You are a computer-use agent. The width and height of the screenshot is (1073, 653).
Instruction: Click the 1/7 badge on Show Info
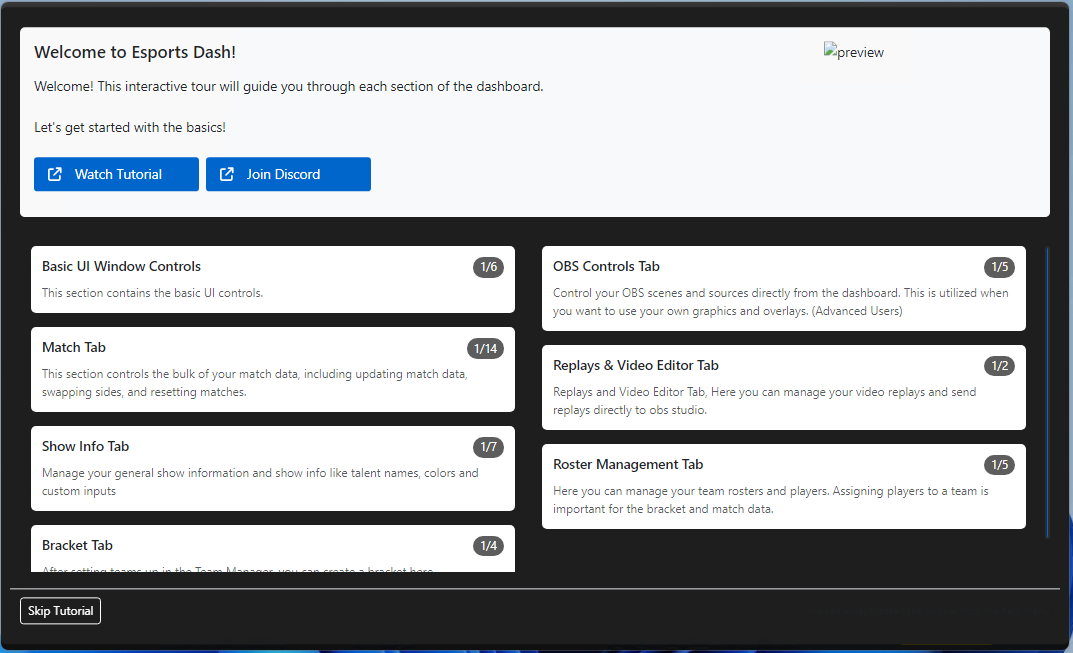(x=488, y=447)
